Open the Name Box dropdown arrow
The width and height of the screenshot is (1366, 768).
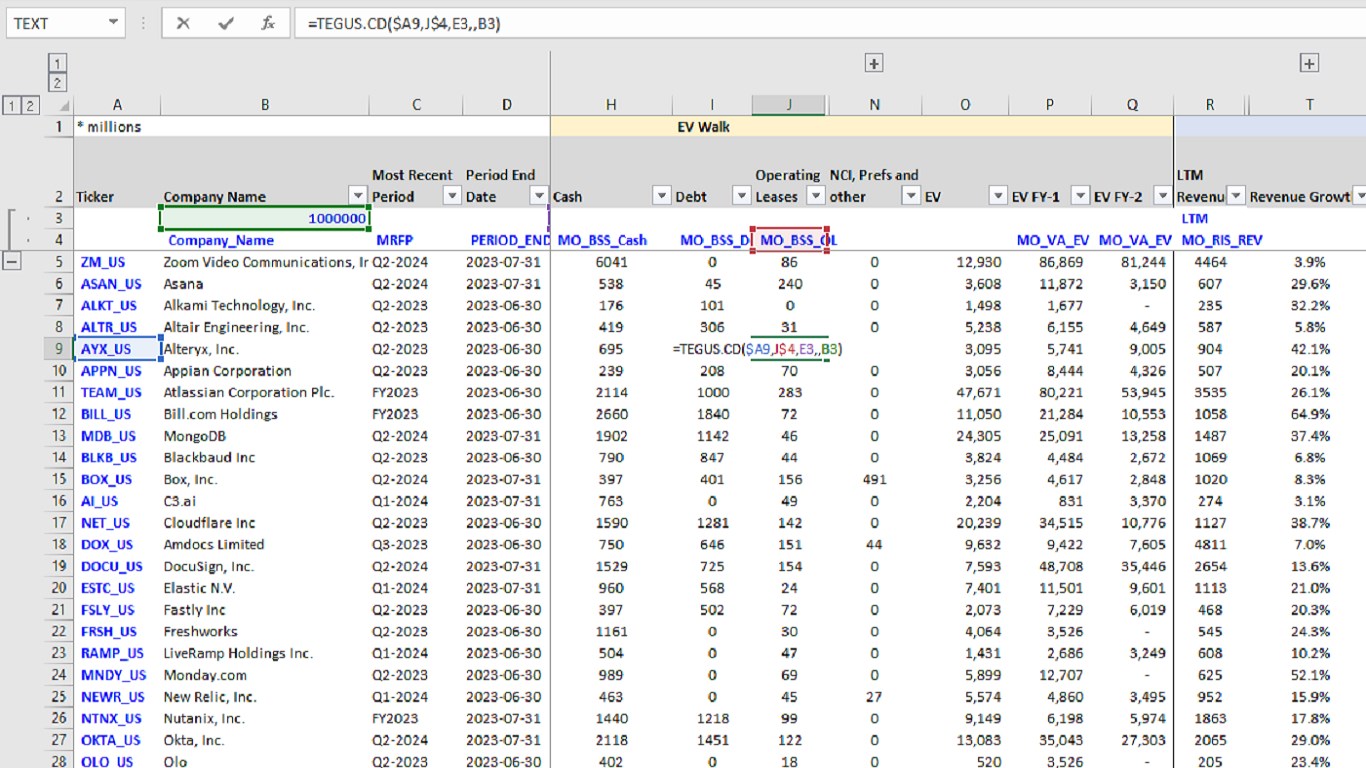pyautogui.click(x=111, y=23)
